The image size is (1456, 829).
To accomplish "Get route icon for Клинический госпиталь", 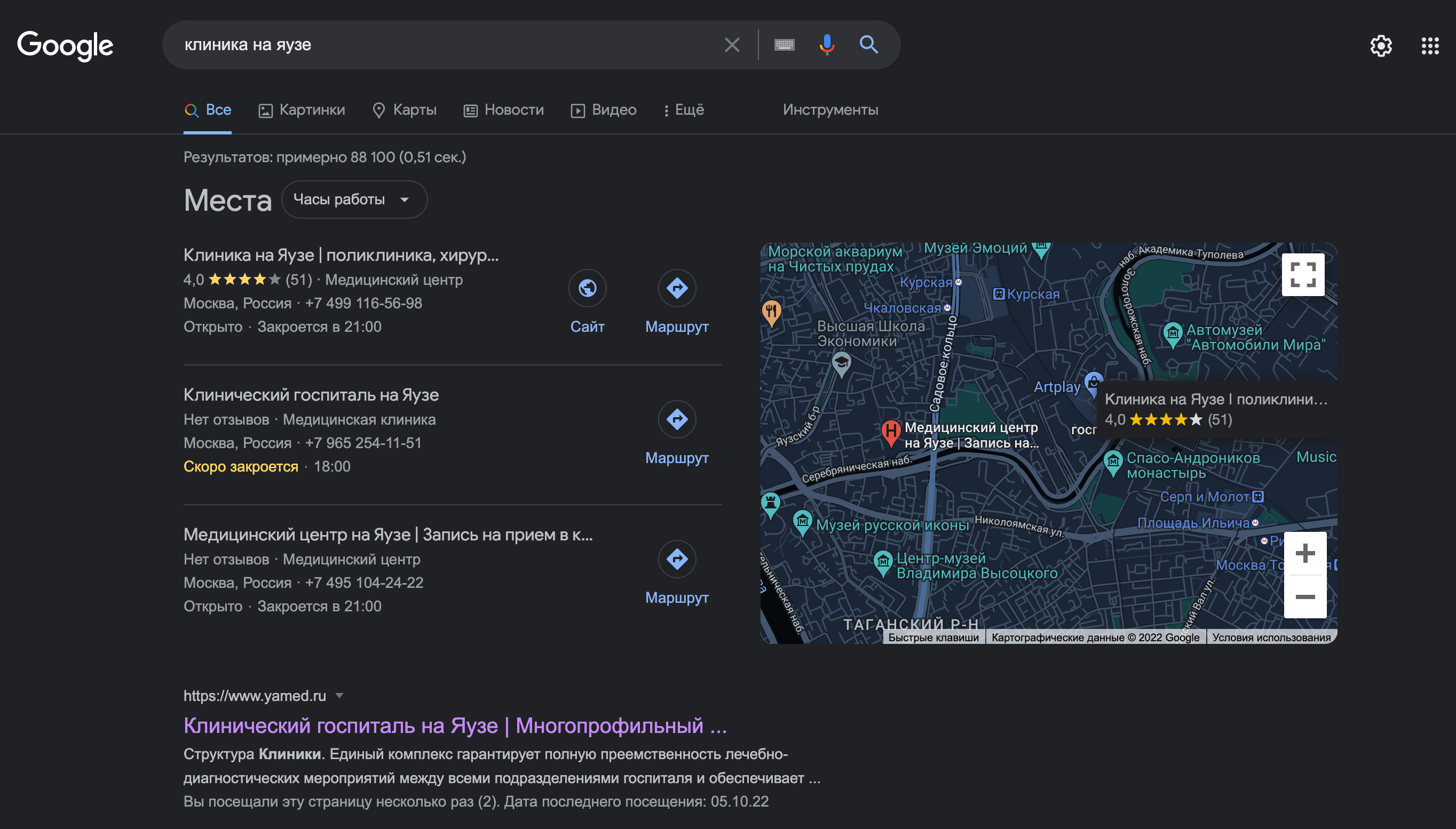I will tap(677, 420).
